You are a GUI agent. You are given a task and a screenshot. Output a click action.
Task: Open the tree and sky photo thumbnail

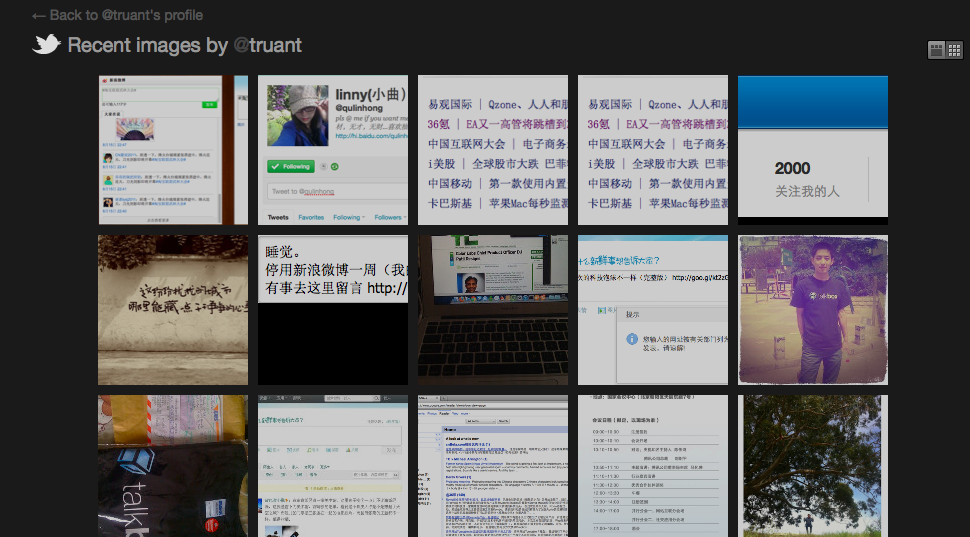point(813,466)
